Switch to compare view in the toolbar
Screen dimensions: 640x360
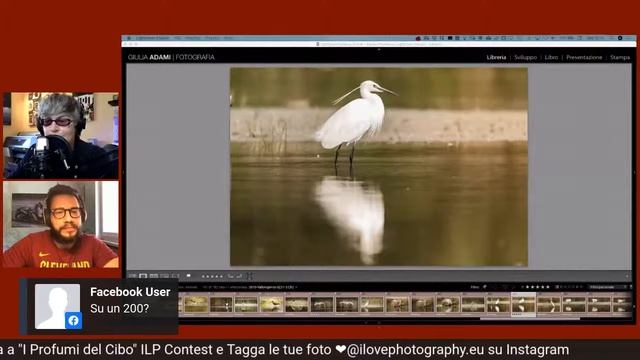(153, 276)
